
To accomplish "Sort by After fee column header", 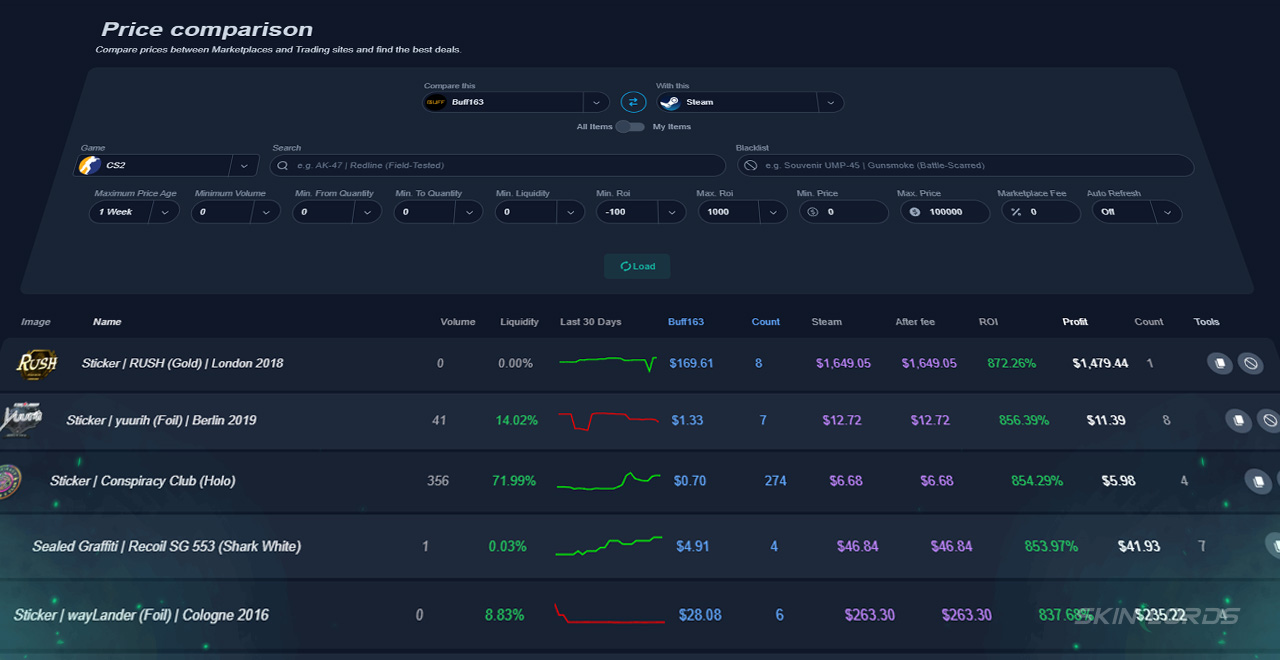I will (915, 322).
